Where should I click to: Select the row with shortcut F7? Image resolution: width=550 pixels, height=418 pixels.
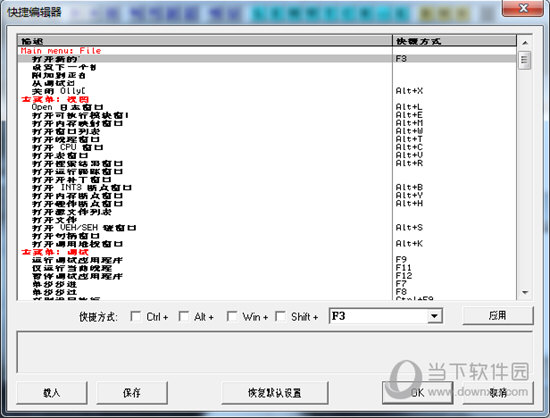tap(267, 284)
